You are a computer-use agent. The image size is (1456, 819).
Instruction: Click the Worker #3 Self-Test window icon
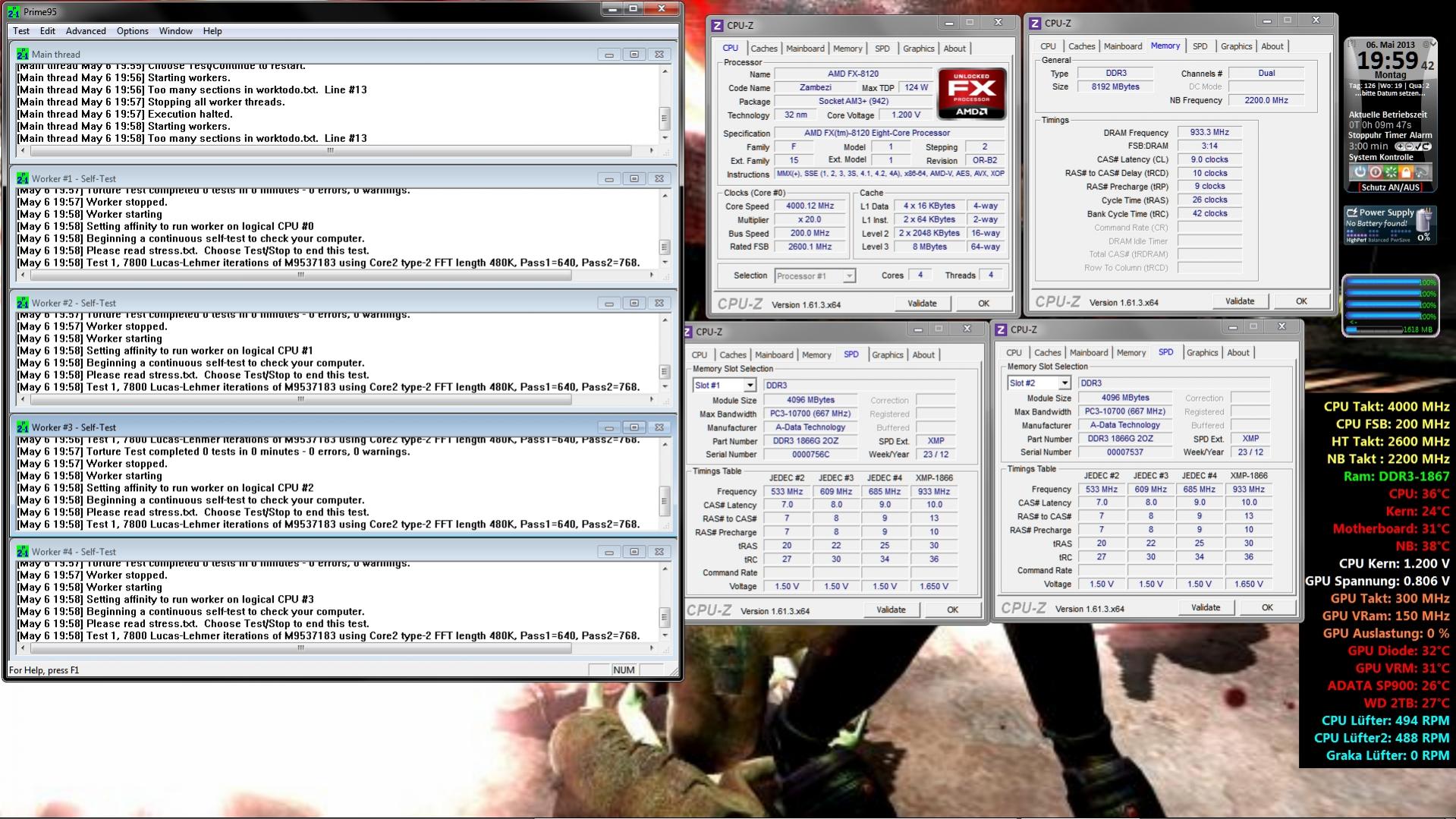[x=23, y=427]
